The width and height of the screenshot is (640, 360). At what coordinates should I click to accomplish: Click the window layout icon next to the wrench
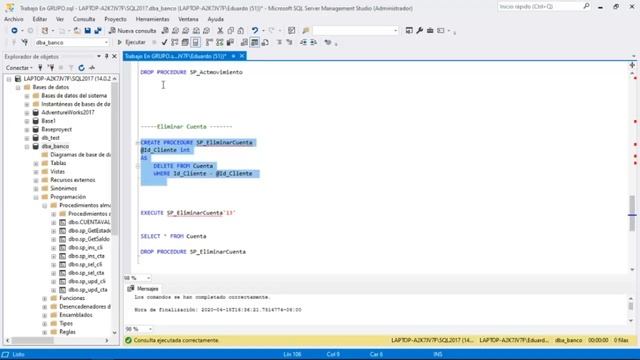point(409,31)
